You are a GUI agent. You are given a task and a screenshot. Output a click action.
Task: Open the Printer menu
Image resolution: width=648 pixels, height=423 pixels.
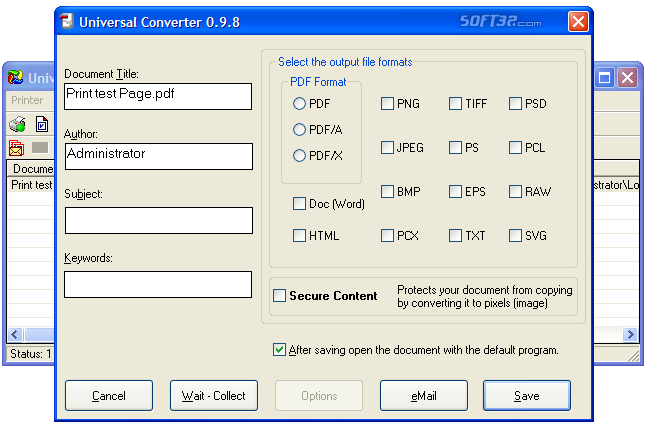[x=27, y=100]
